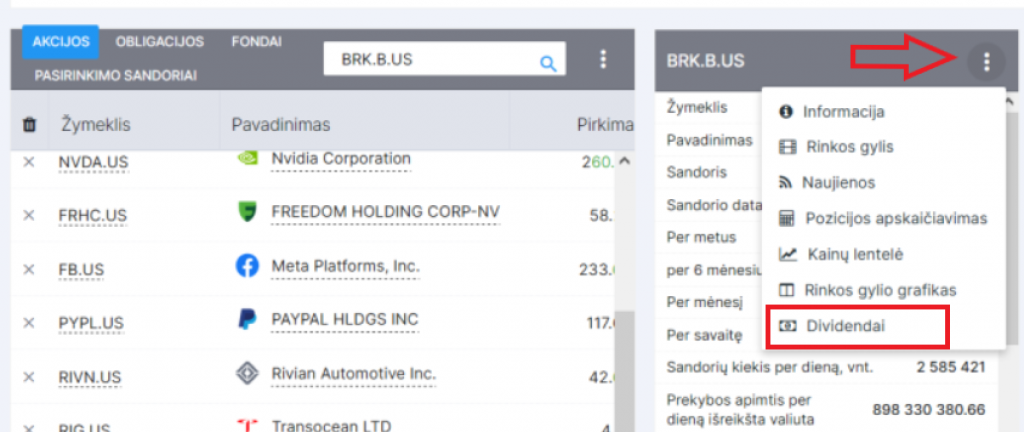Remove PYPL.US row with X icon
The image size is (1024, 432).
pos(29,323)
